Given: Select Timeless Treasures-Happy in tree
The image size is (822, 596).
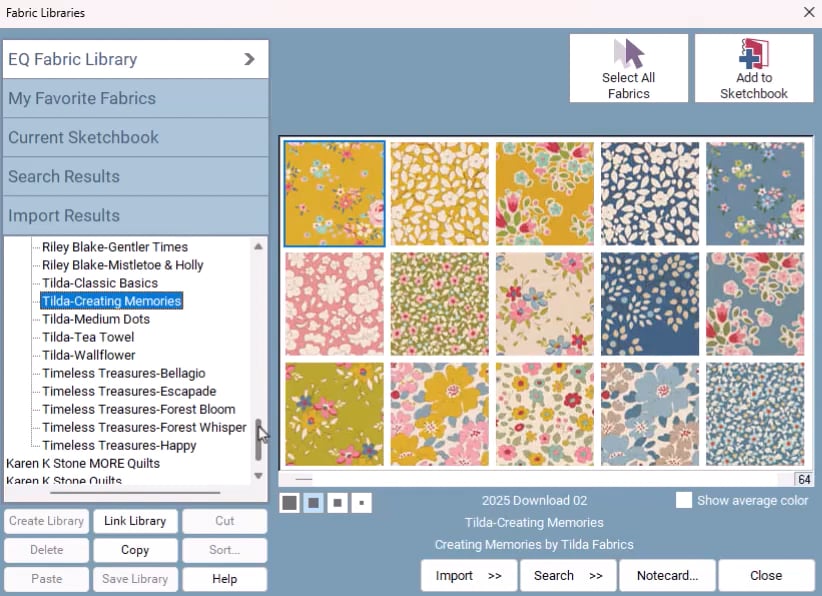Looking at the screenshot, I should point(120,446).
